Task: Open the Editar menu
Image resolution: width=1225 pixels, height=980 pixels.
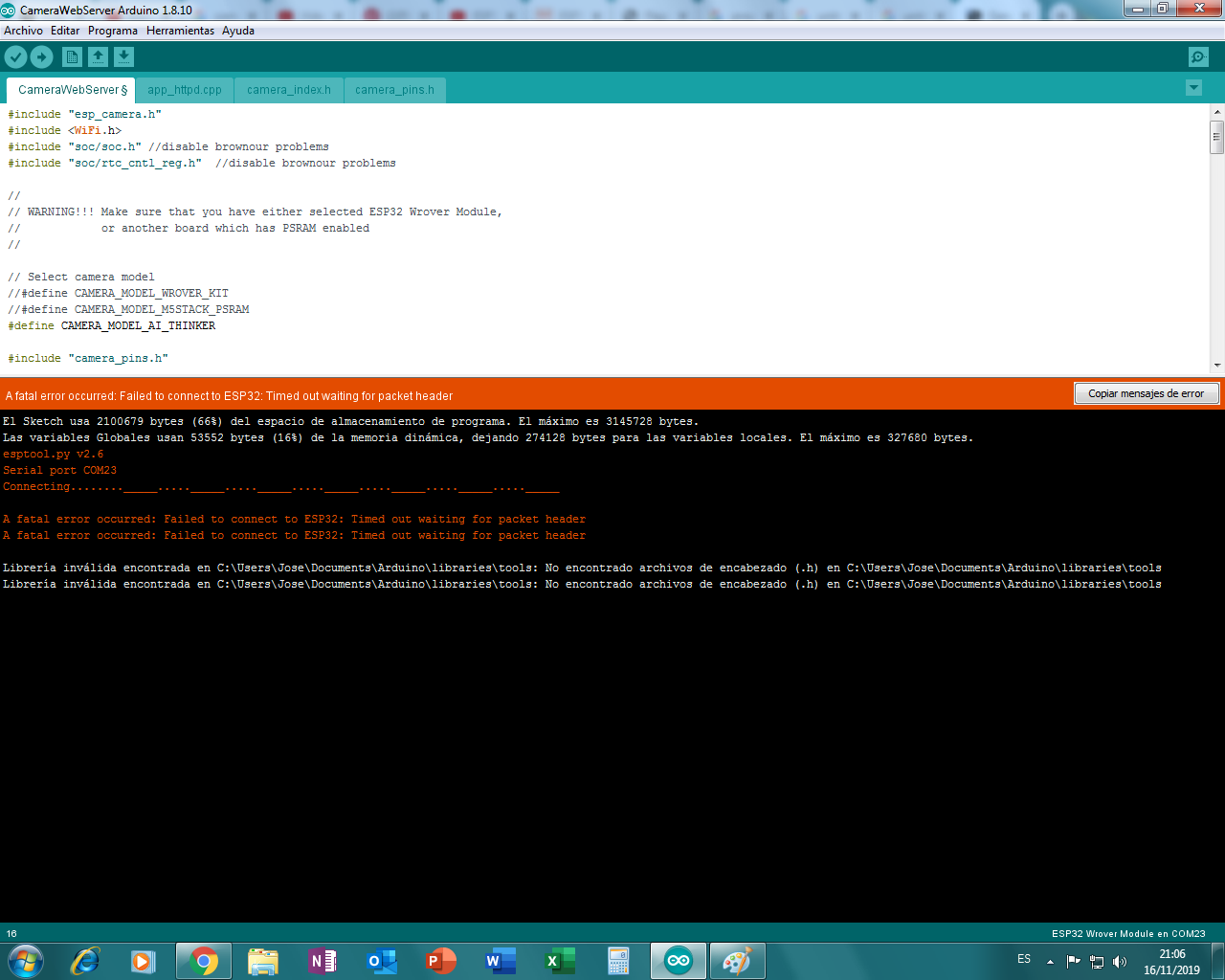Action: [65, 31]
